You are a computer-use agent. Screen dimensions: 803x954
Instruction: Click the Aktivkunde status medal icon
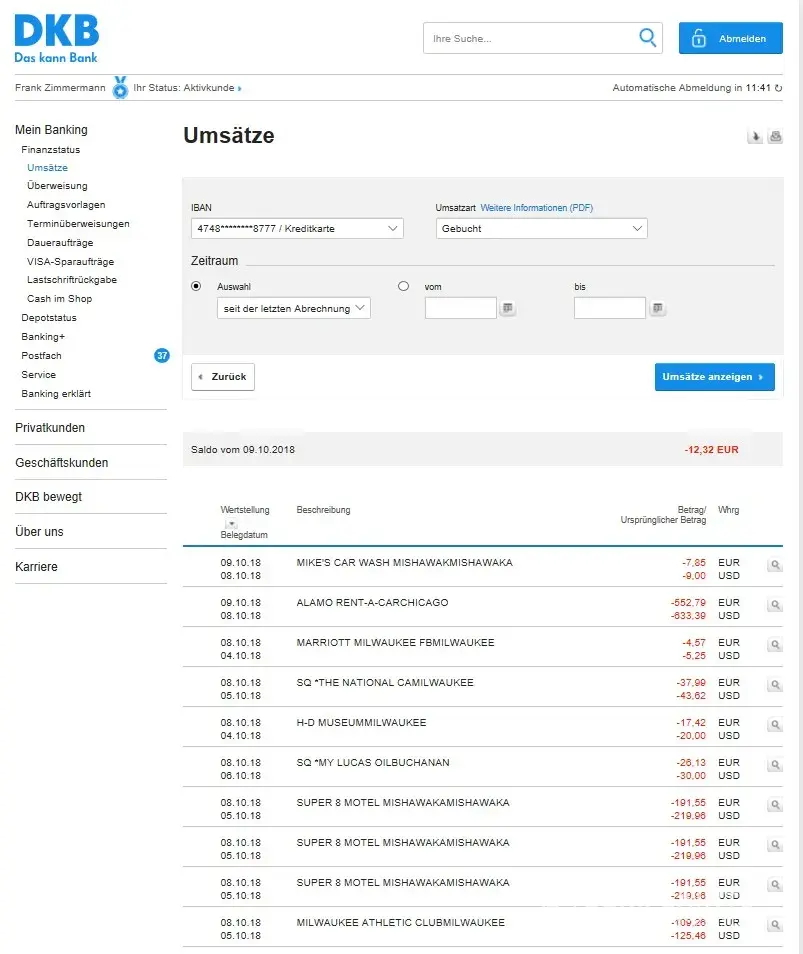pos(120,88)
